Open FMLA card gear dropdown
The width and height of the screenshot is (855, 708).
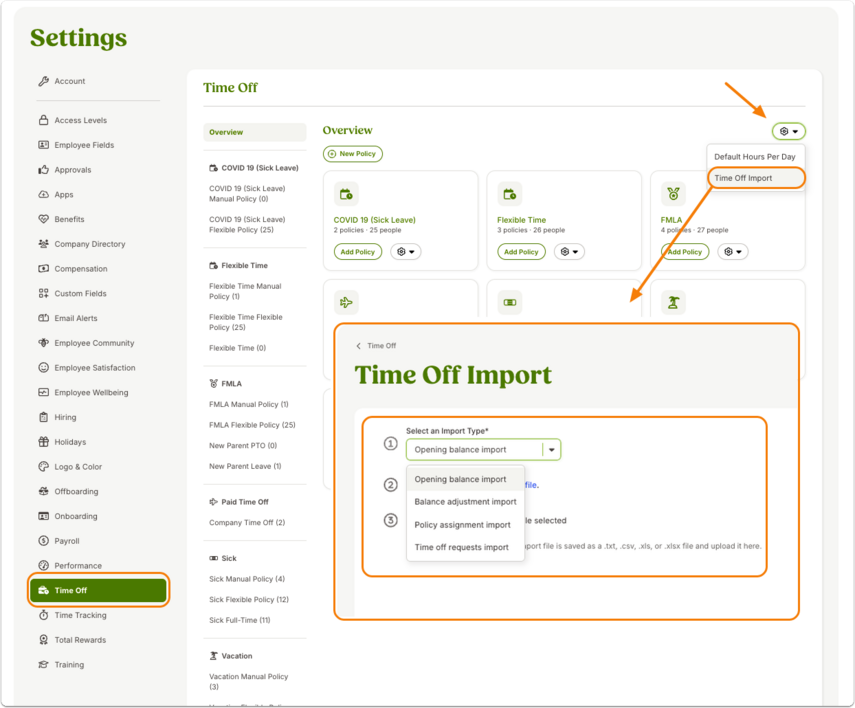[733, 251]
